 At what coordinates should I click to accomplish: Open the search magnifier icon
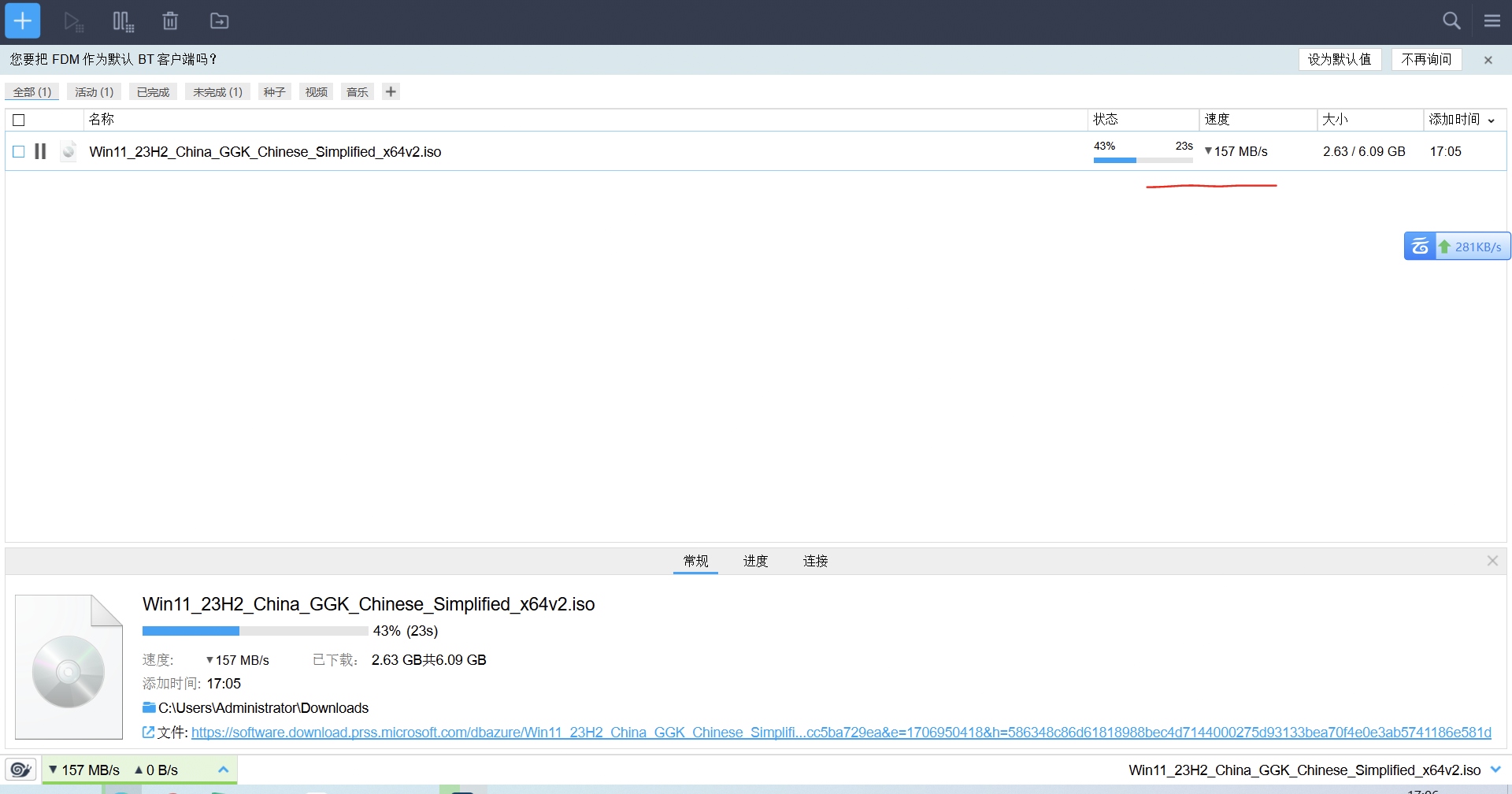(x=1451, y=21)
